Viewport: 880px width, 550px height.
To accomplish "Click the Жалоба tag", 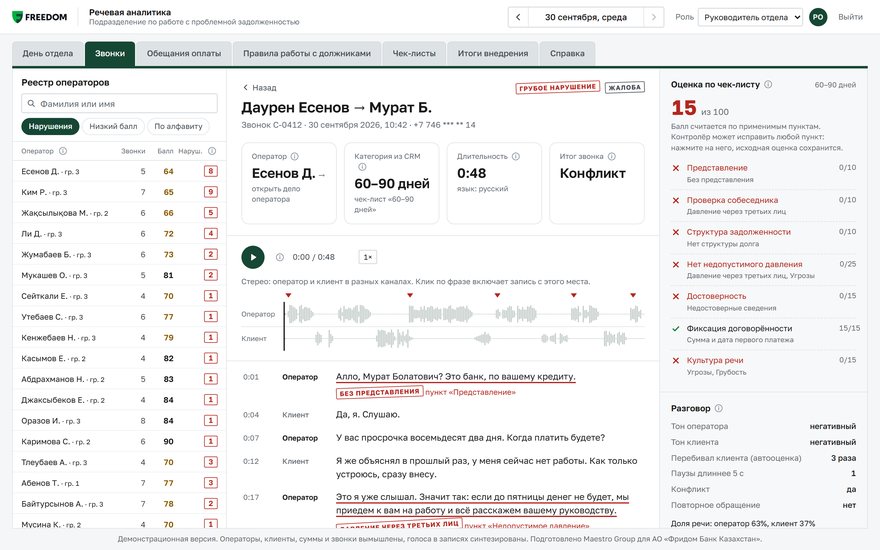I will (625, 88).
